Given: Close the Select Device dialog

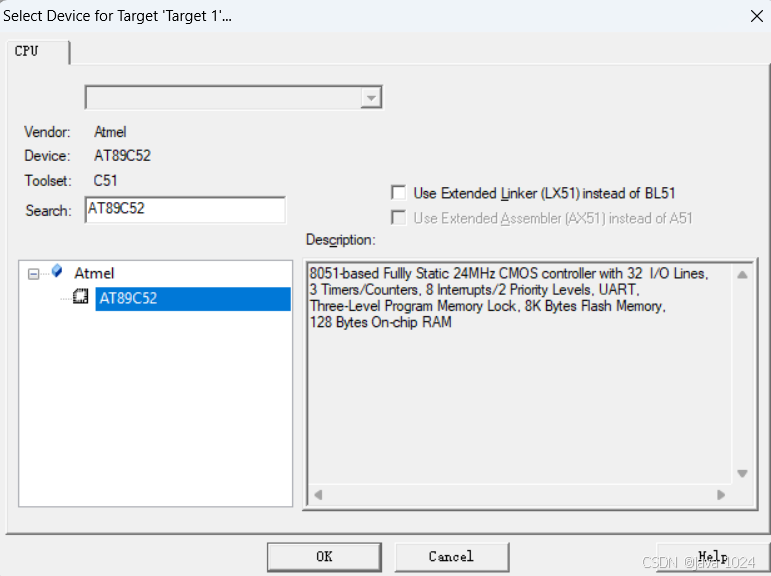Looking at the screenshot, I should 757,16.
